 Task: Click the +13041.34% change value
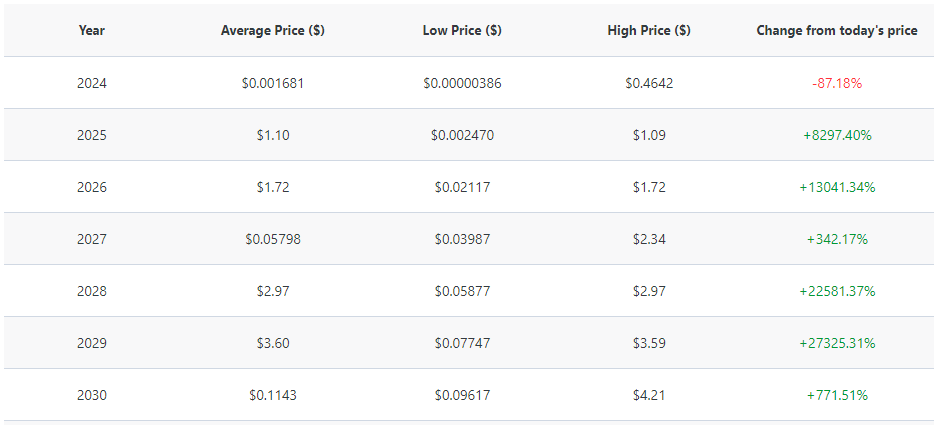[837, 187]
